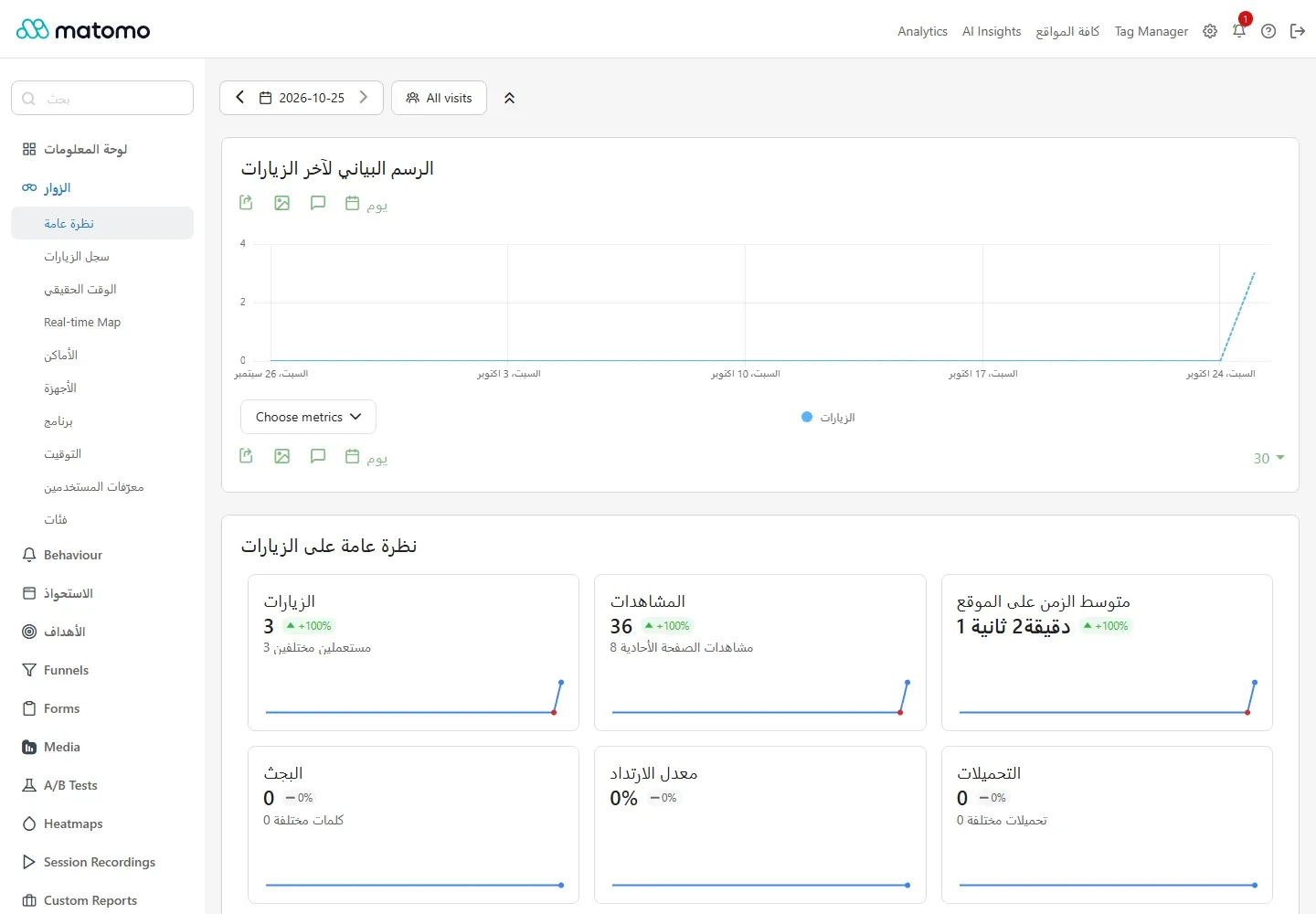The height and width of the screenshot is (914, 1316).
Task: Go to next date with right arrow
Action: (363, 97)
